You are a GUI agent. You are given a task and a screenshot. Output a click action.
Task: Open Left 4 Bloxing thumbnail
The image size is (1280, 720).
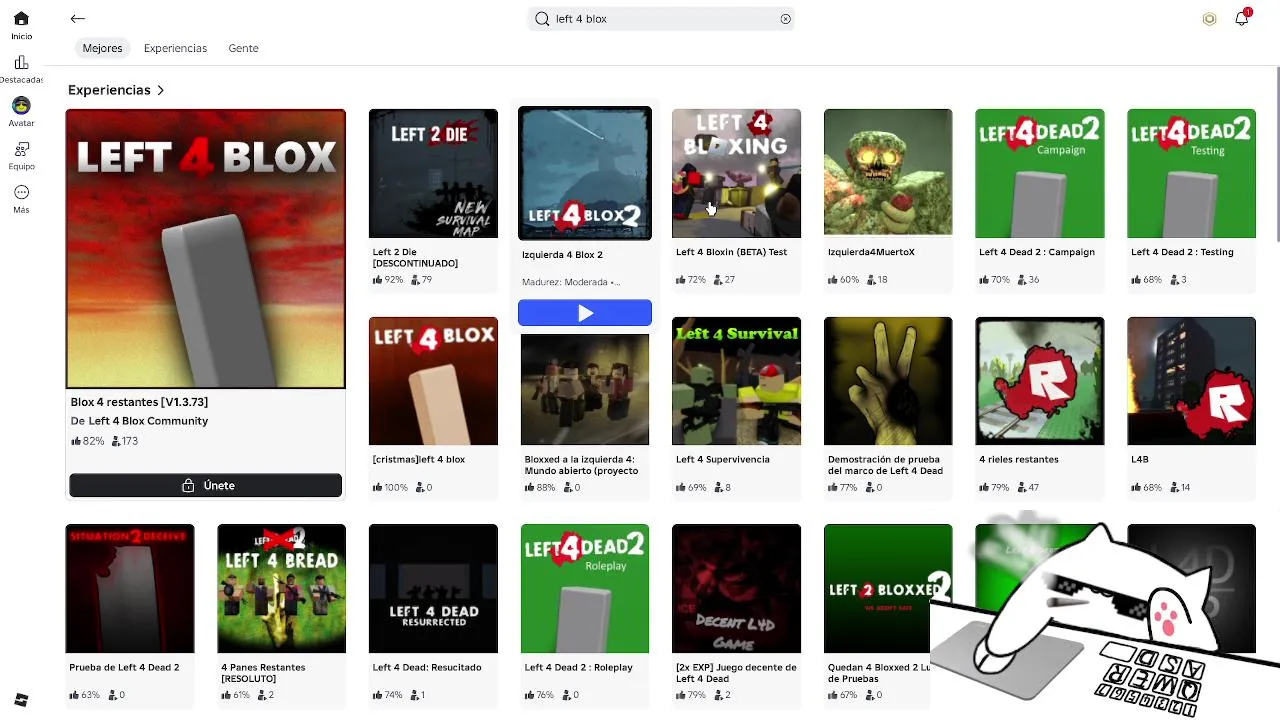pos(736,173)
